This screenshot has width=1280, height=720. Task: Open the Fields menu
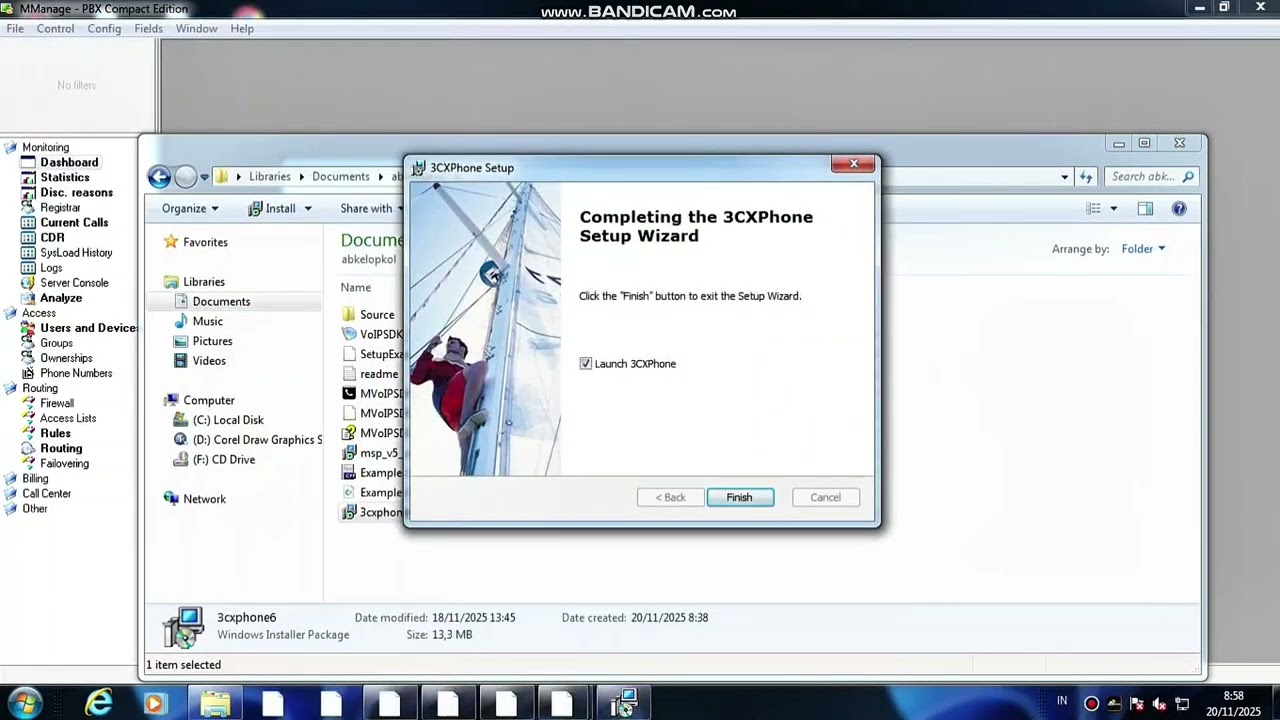148,28
